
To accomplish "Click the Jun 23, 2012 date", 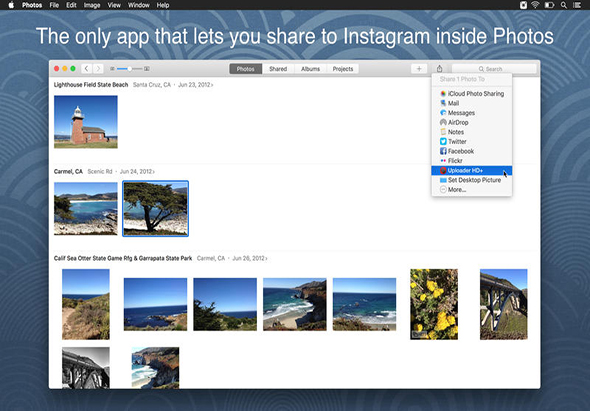I will tap(195, 85).
